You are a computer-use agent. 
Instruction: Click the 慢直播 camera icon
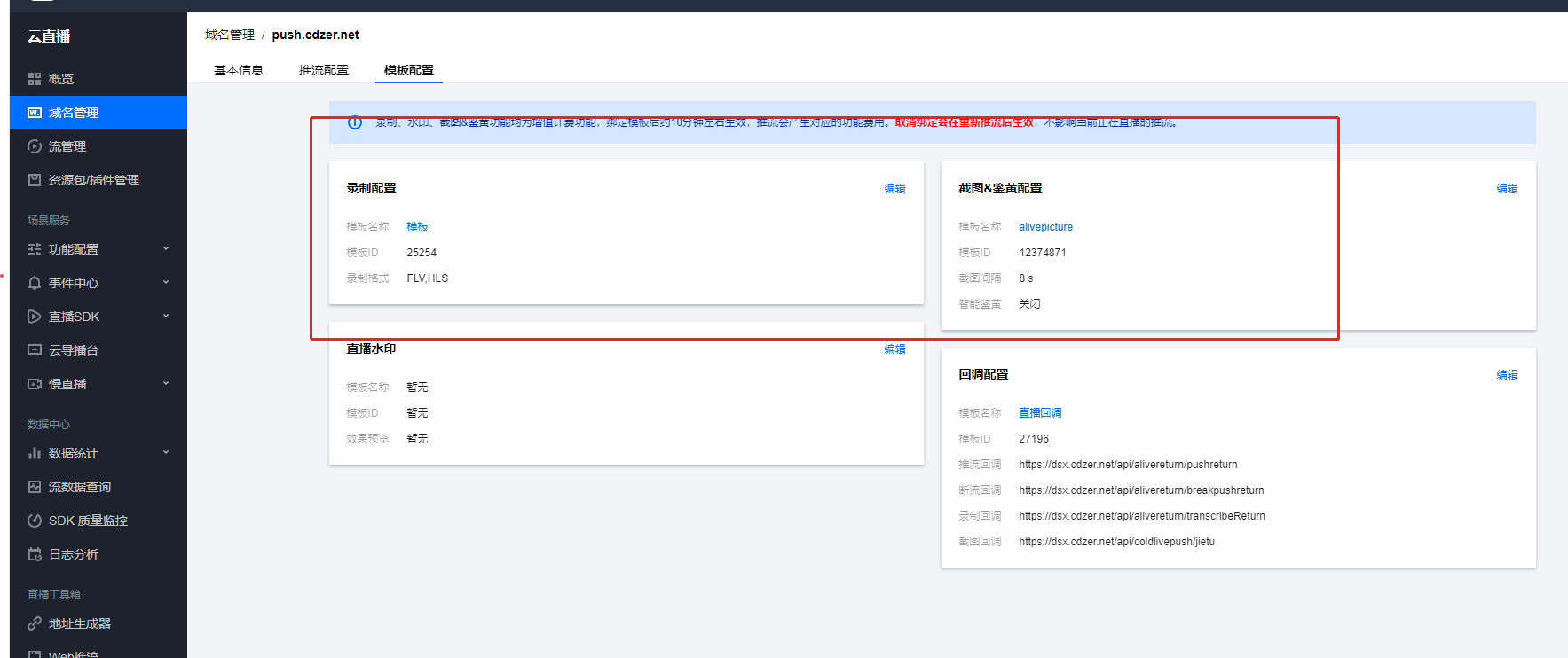click(35, 384)
